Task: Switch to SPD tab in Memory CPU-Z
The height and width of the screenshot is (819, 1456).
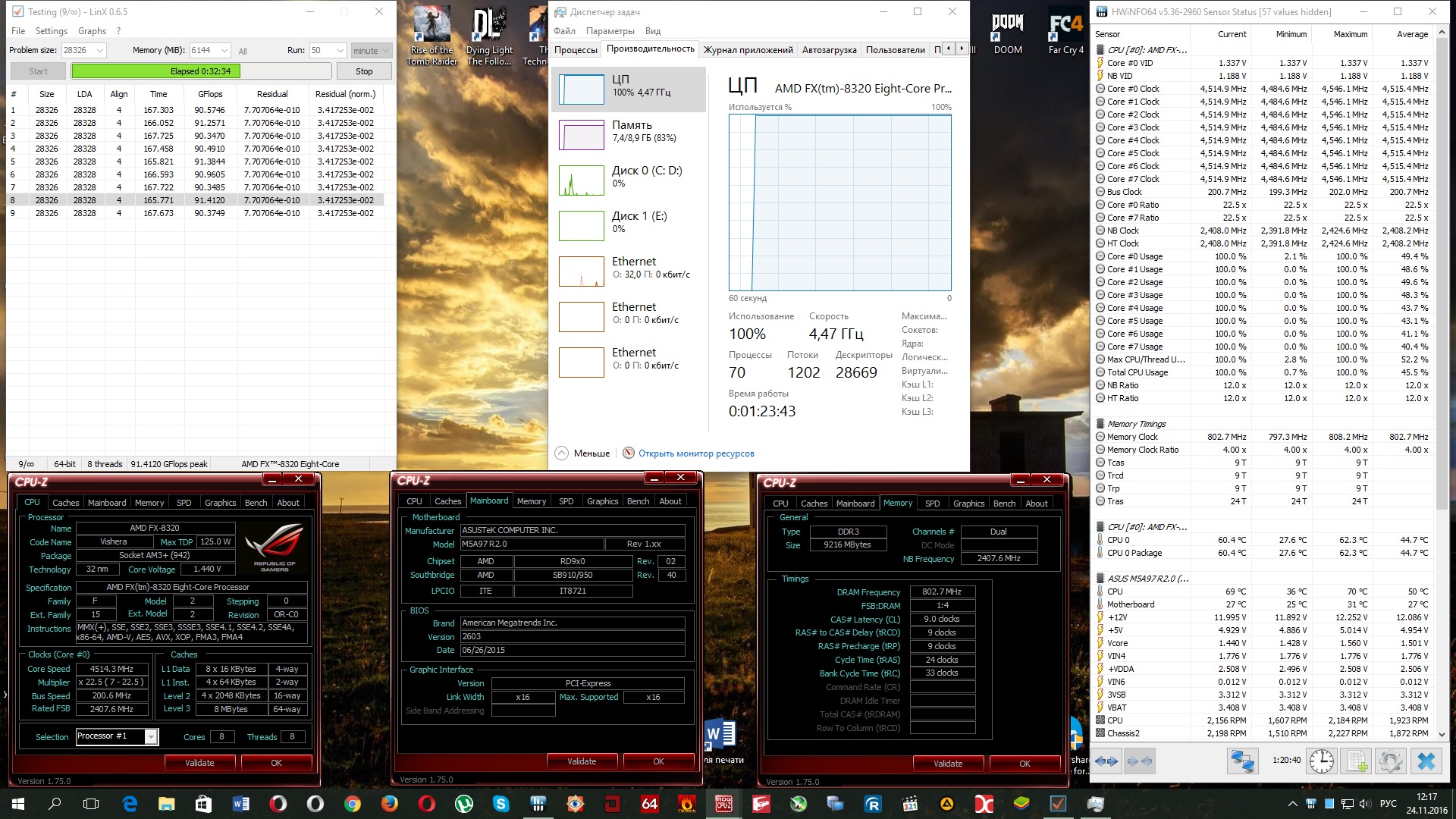Action: pos(932,504)
